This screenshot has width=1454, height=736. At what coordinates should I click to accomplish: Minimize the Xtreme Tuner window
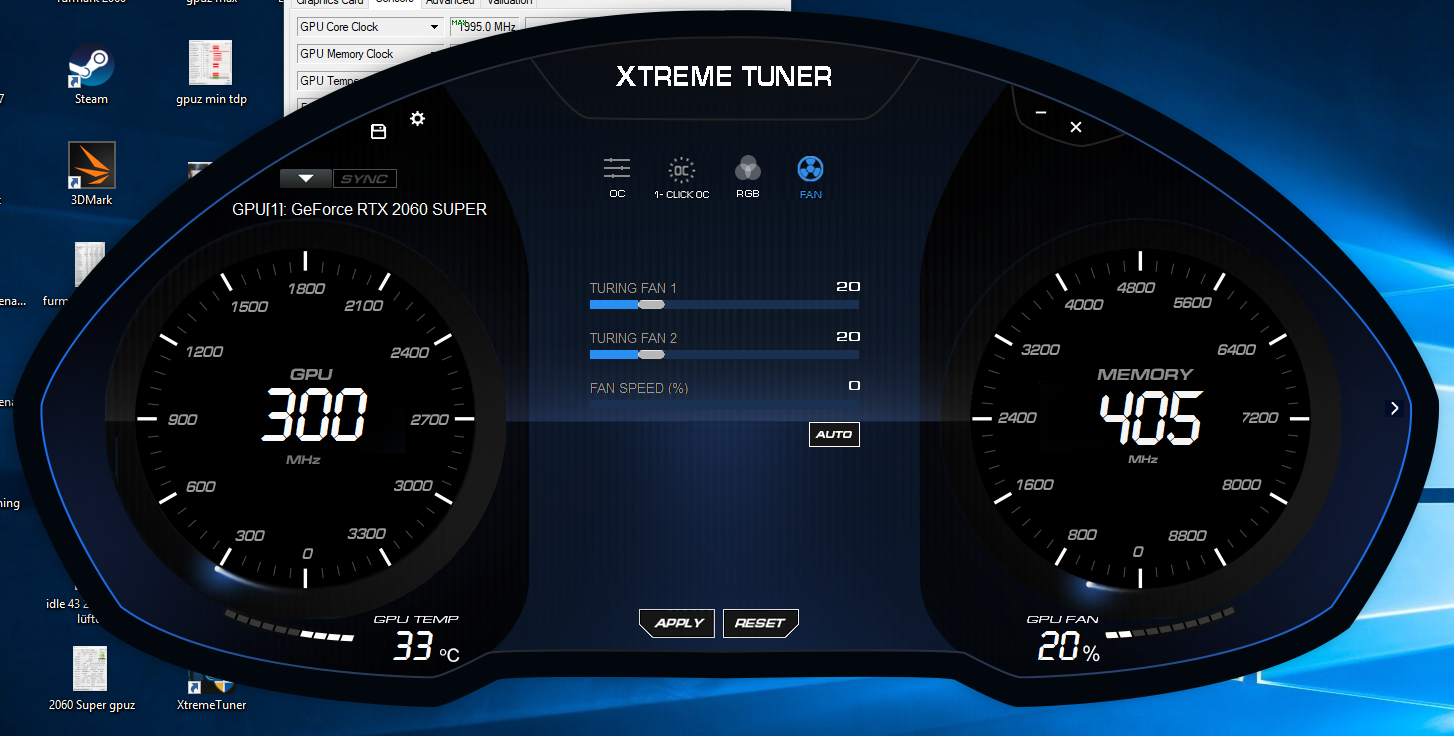coord(1041,113)
